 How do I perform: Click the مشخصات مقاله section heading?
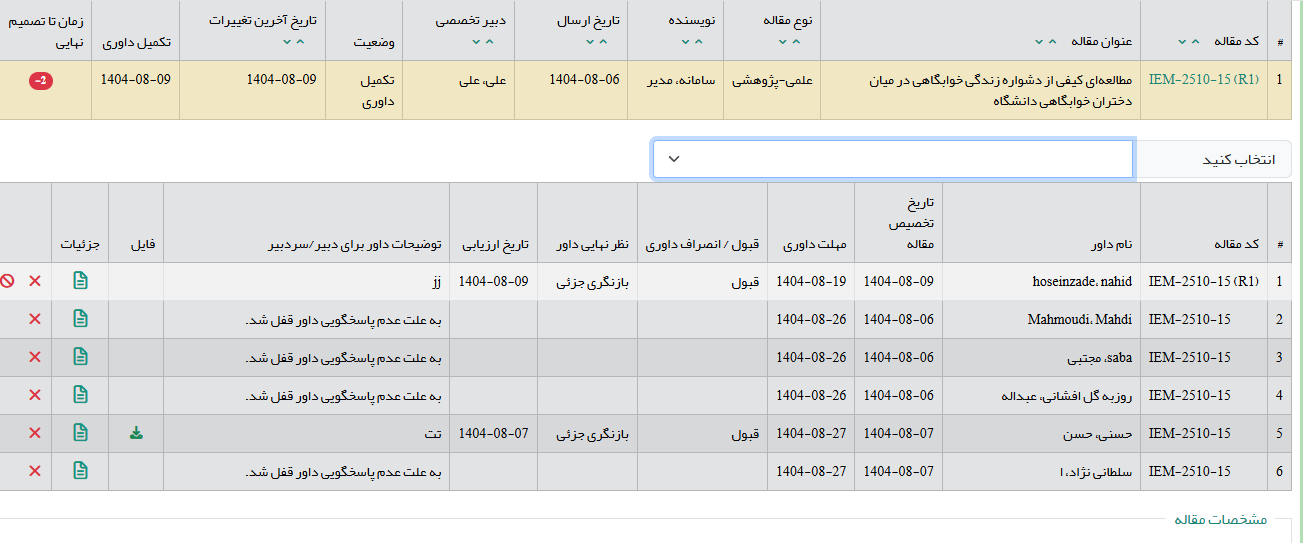pyautogui.click(x=1220, y=520)
